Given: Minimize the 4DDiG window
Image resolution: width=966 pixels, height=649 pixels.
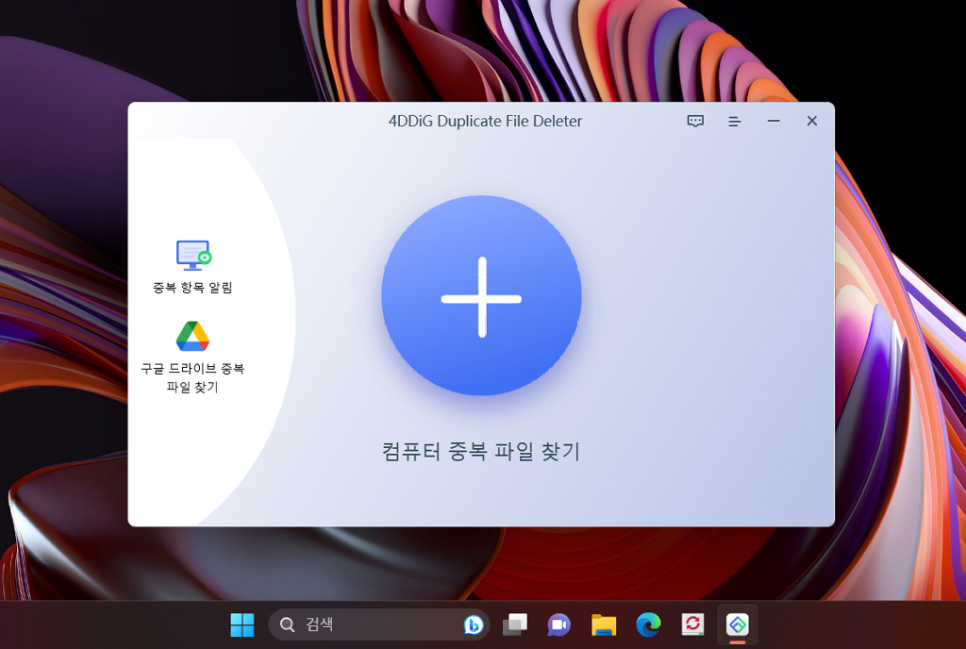Looking at the screenshot, I should tap(774, 121).
